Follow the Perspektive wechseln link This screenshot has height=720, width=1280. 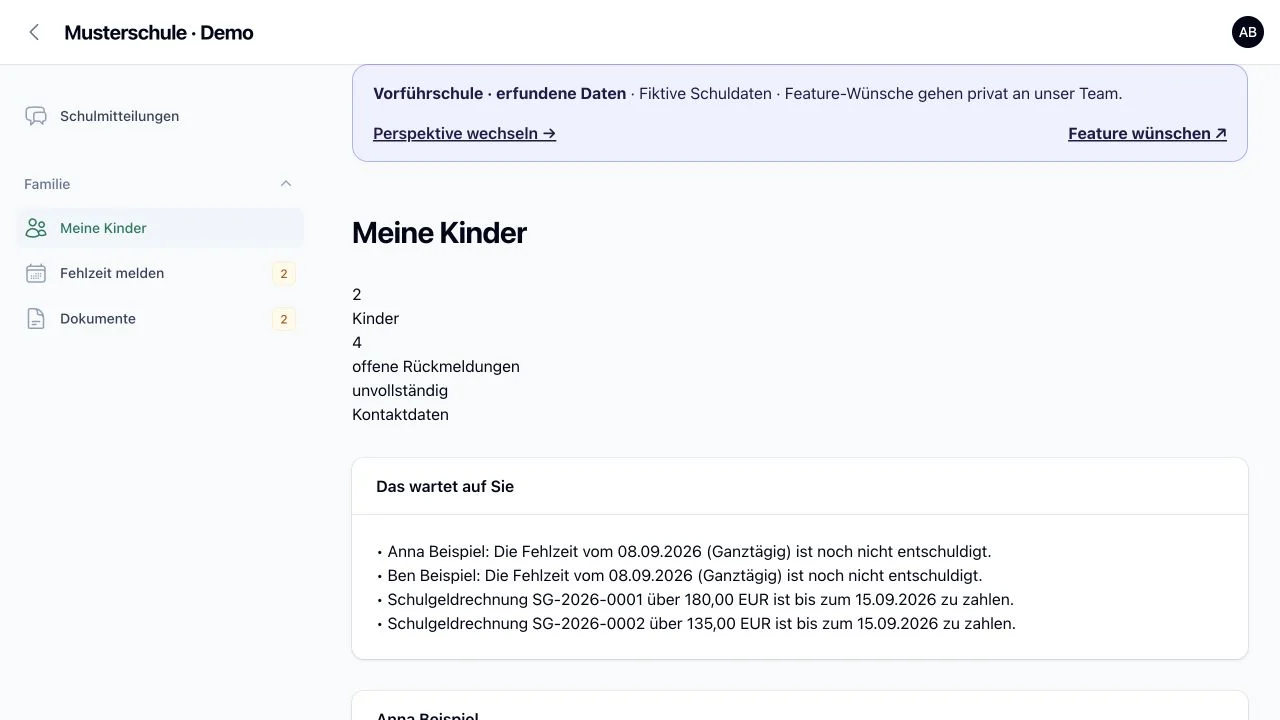tap(464, 133)
